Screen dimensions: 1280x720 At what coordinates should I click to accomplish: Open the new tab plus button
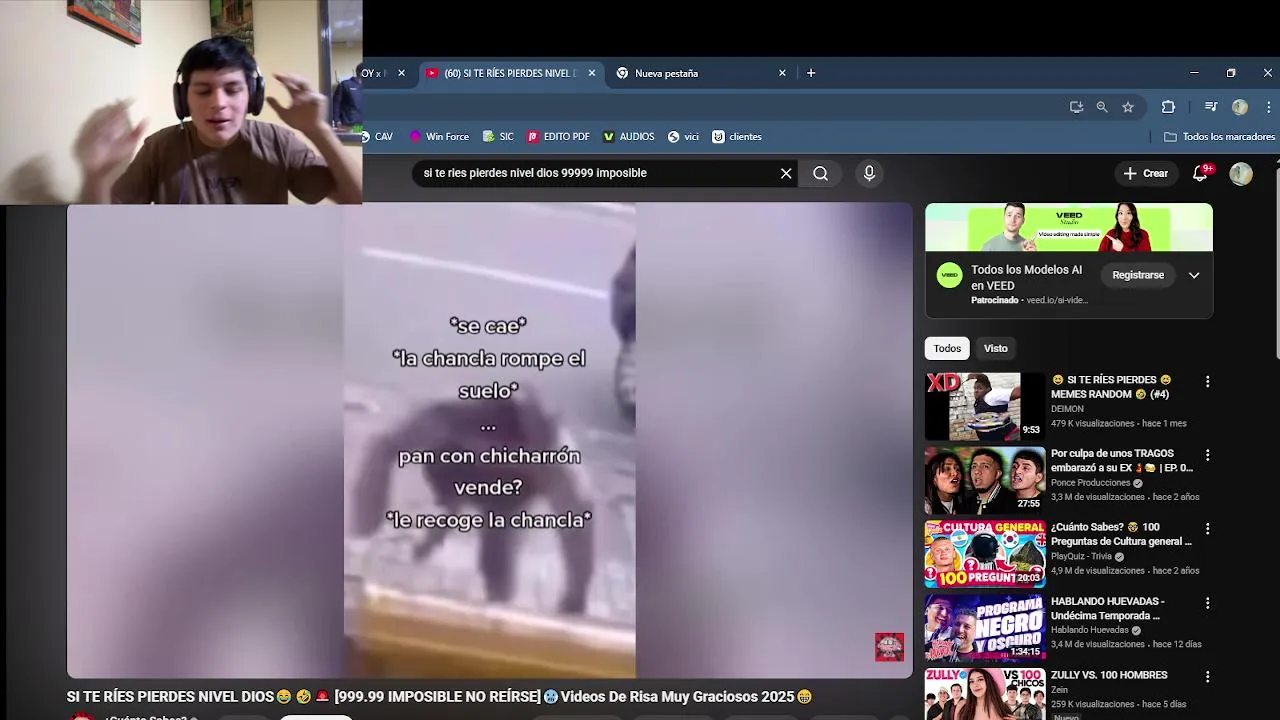coord(811,73)
